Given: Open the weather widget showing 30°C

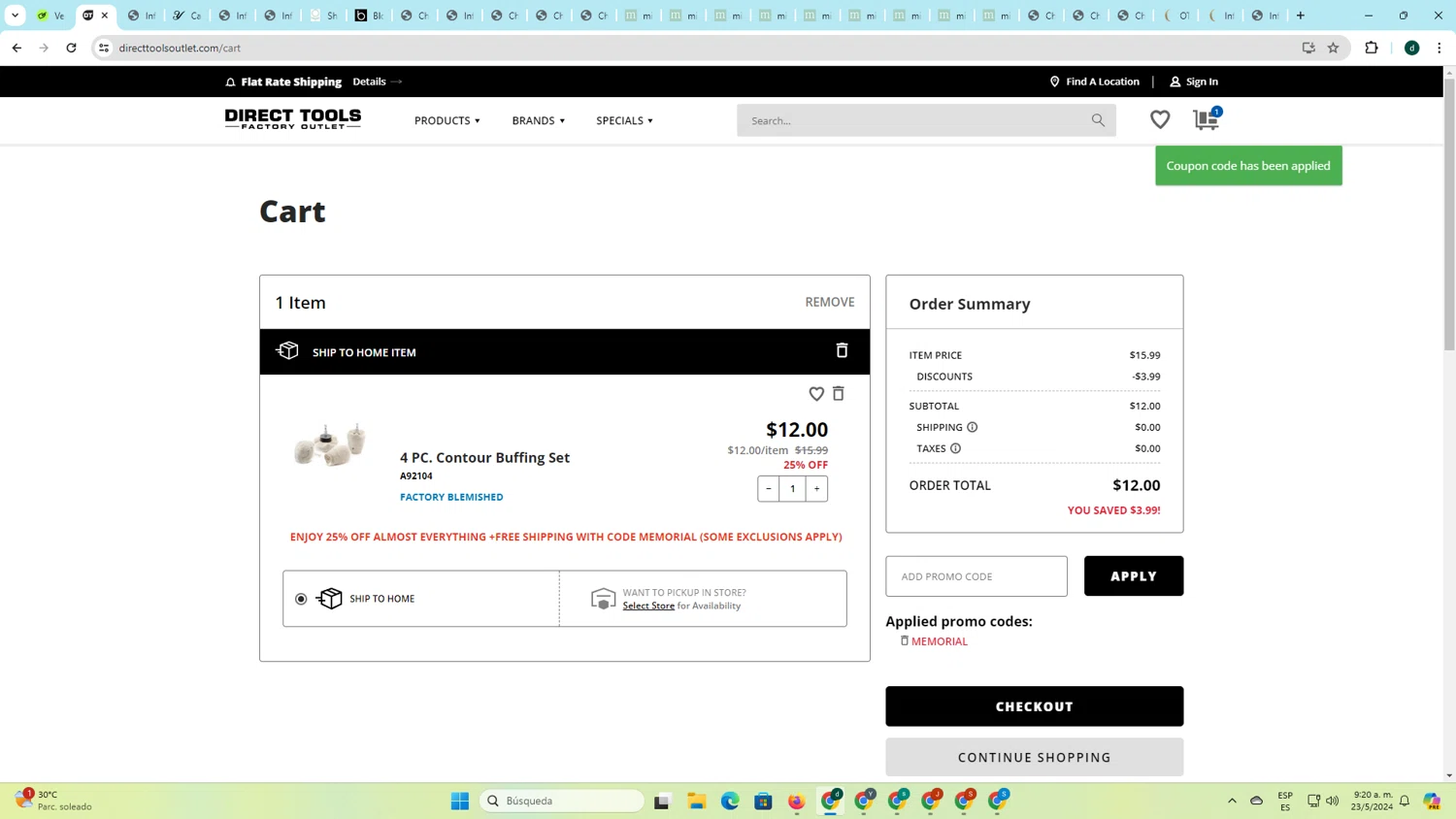Looking at the screenshot, I should pyautogui.click(x=55, y=801).
